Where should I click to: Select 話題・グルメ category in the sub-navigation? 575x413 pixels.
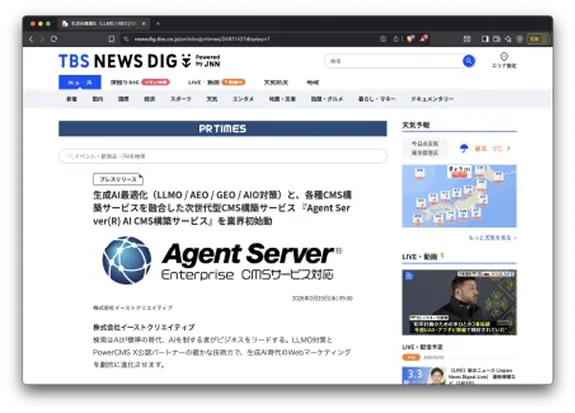coord(327,99)
